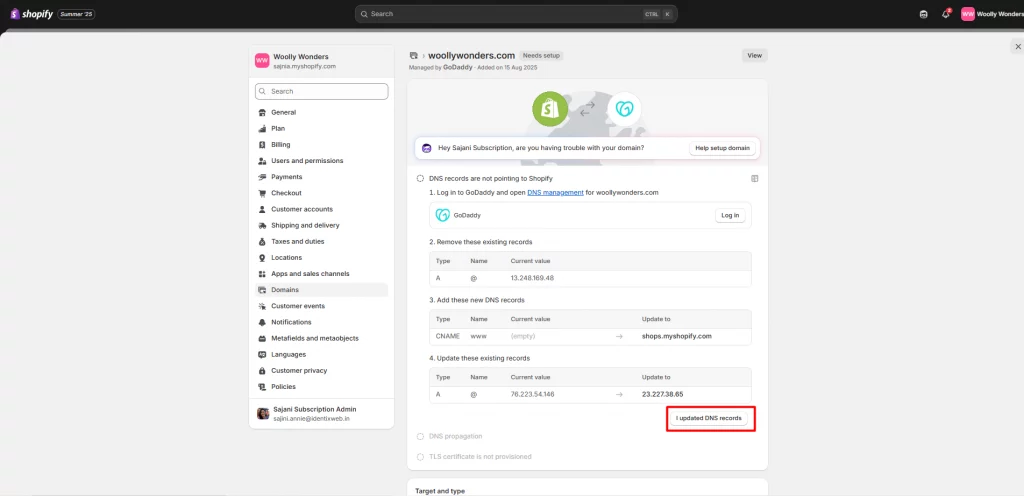Screen dimensions: 1024x496
Task: Click the Target and type heading
Action: coord(440,491)
